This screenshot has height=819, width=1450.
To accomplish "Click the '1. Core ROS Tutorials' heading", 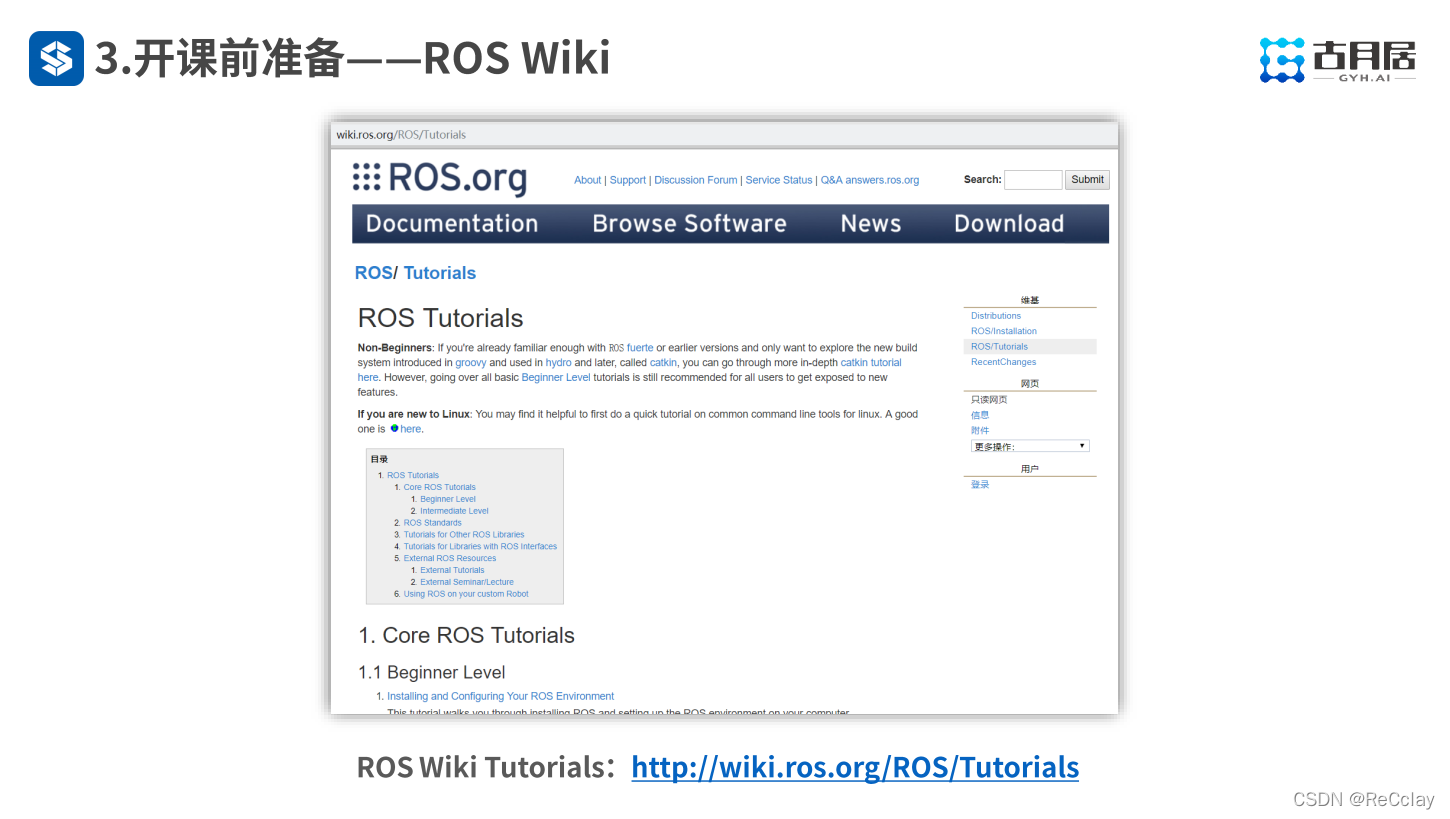I will click(467, 636).
